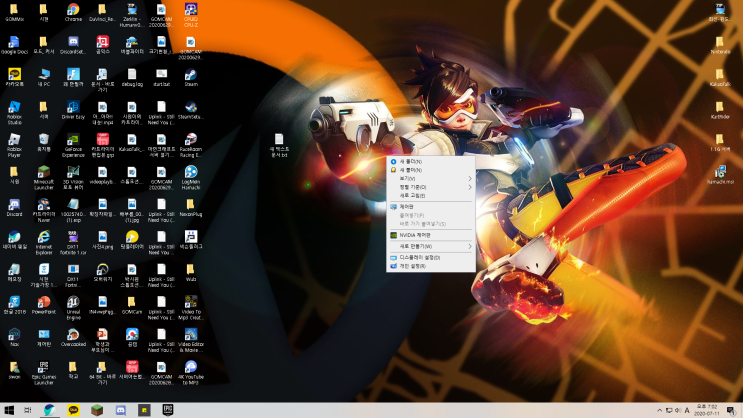Select the Internet Explorer desktop icon
The width and height of the screenshot is (743, 418).
44,243
